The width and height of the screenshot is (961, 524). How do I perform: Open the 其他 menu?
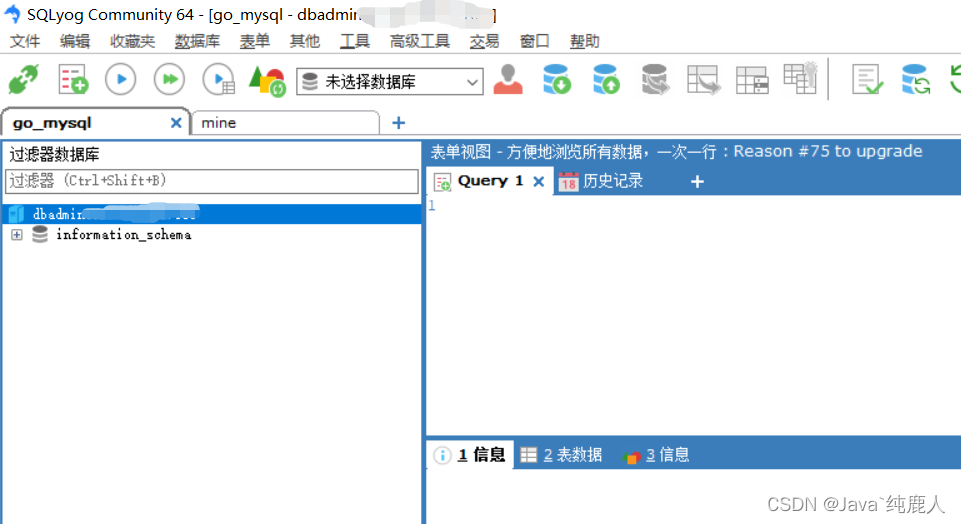pos(305,41)
